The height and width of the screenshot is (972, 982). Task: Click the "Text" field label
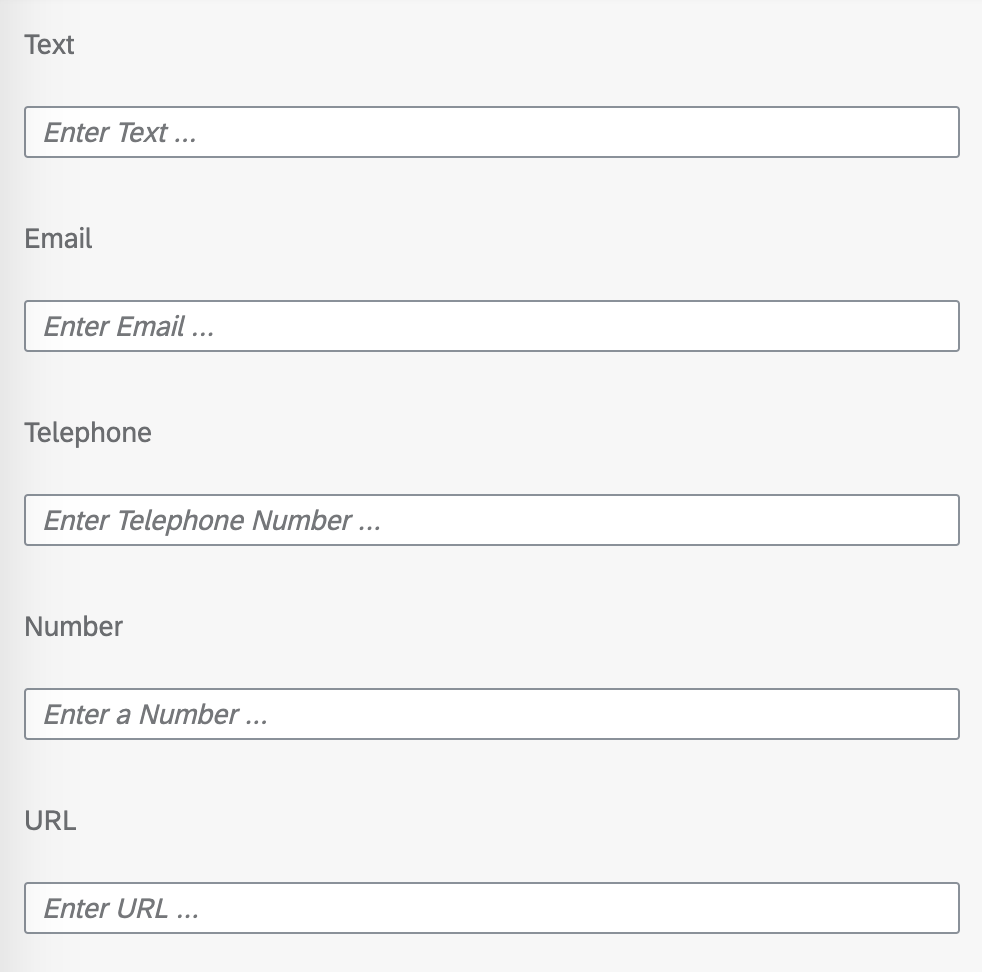tap(49, 45)
